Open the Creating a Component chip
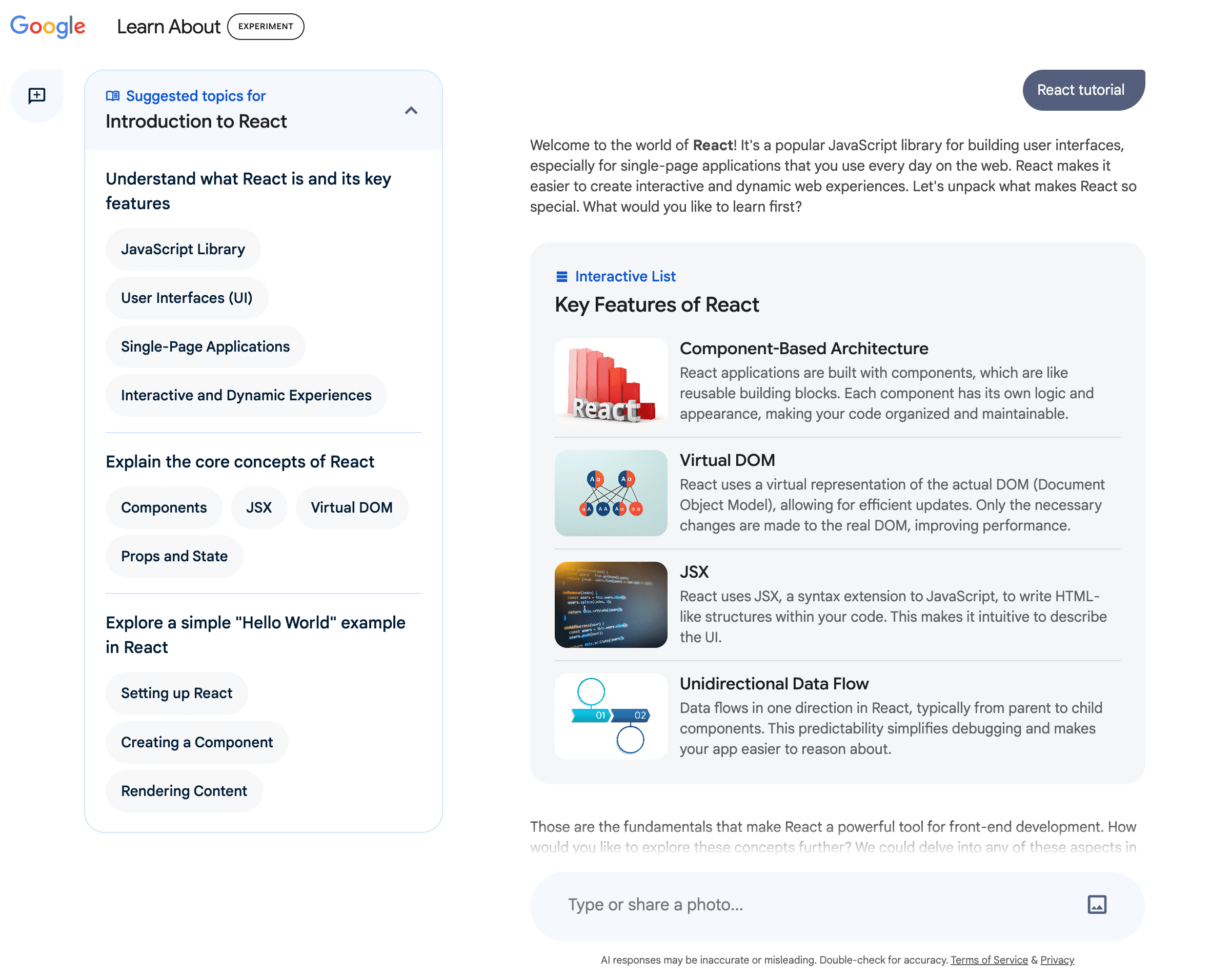 pos(196,742)
